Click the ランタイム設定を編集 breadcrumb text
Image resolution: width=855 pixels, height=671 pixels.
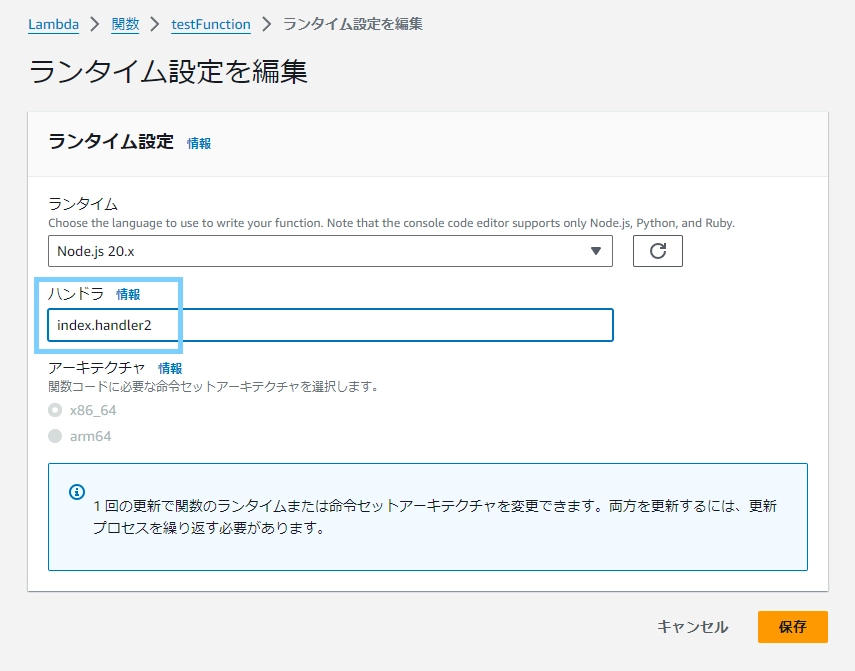point(353,25)
